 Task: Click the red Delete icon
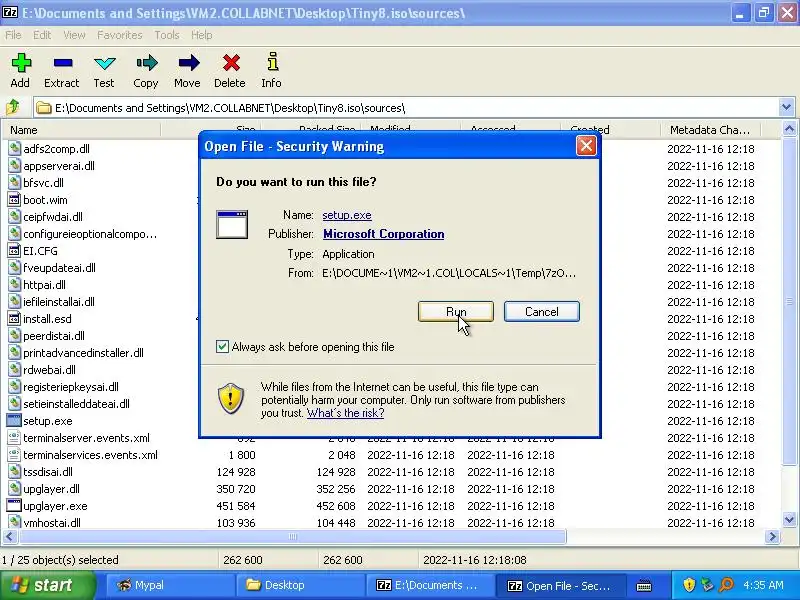pyautogui.click(x=231, y=63)
